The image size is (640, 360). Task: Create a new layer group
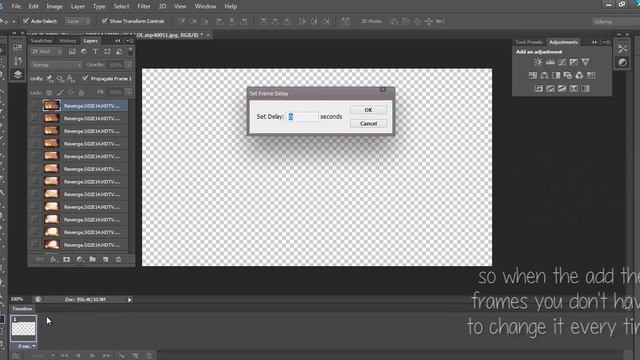93,260
